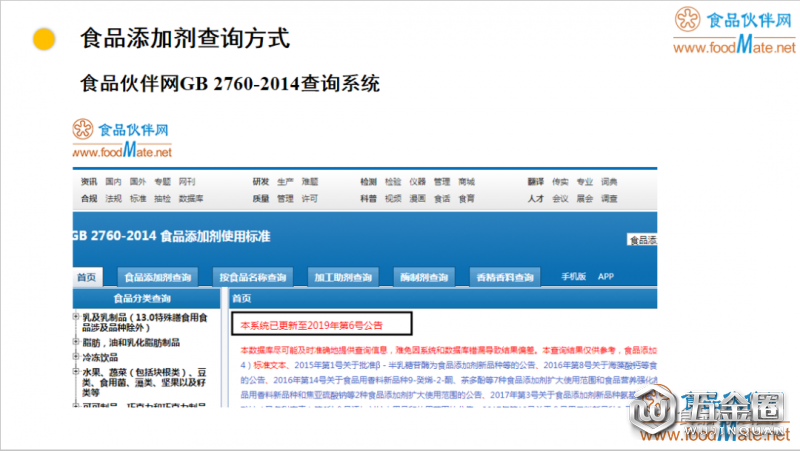Open the 仪器 navigation link

pos(417,182)
